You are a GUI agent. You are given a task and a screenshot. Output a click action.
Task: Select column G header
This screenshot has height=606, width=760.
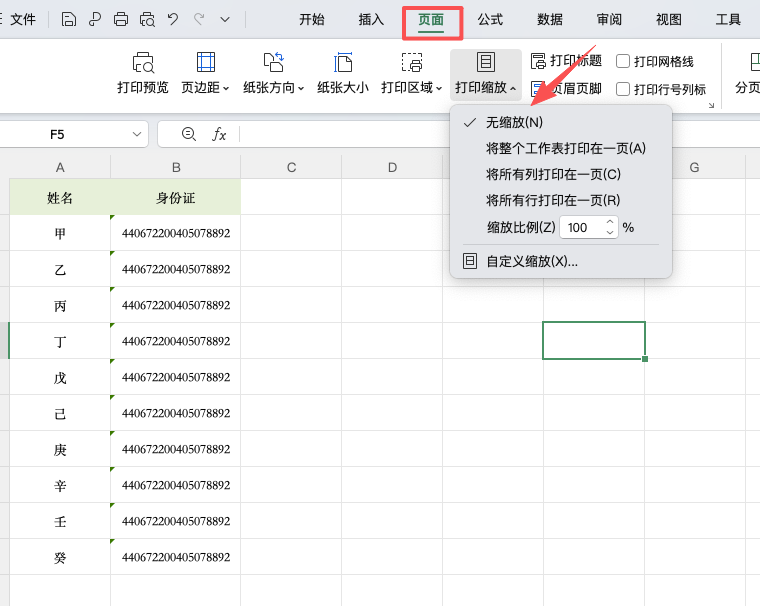click(695, 167)
